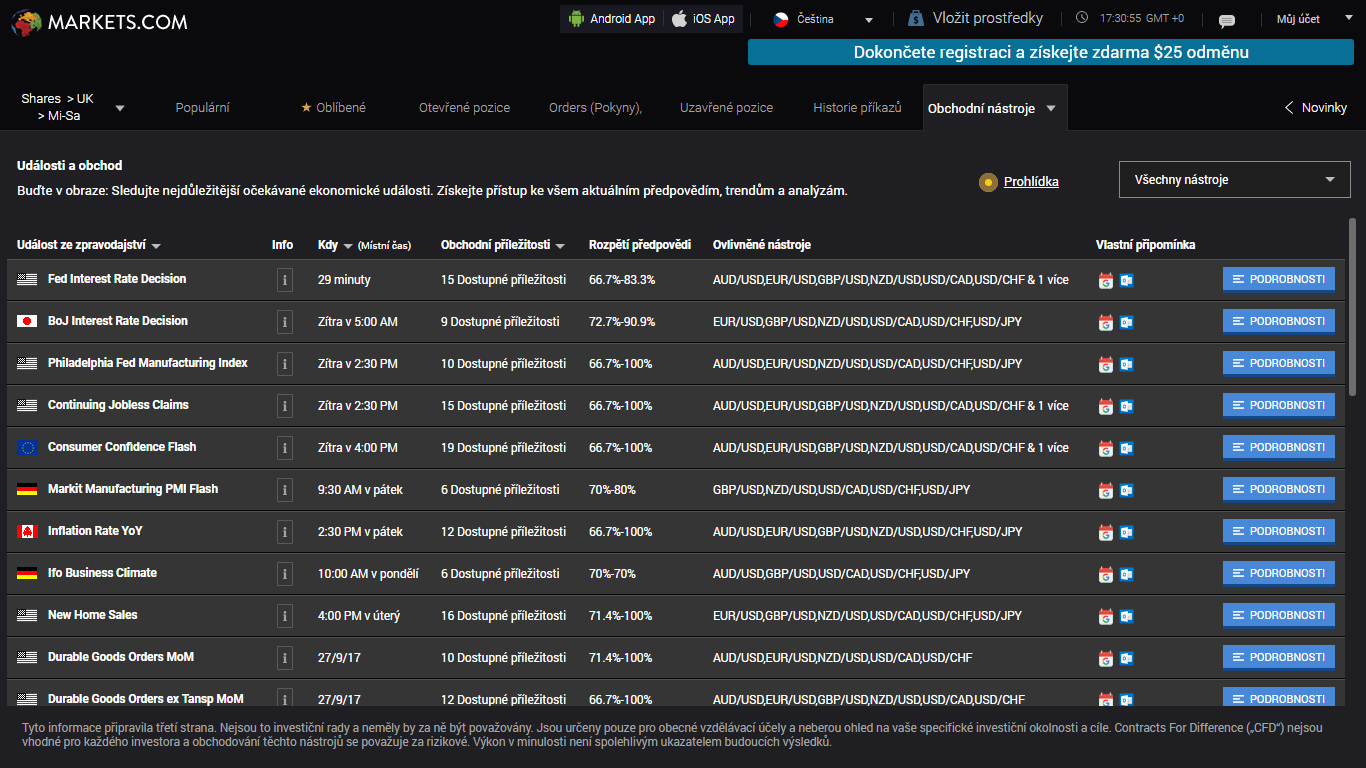
Task: Add Outlook reminder for BoJ Interest Rate Decision
Action: point(1126,322)
